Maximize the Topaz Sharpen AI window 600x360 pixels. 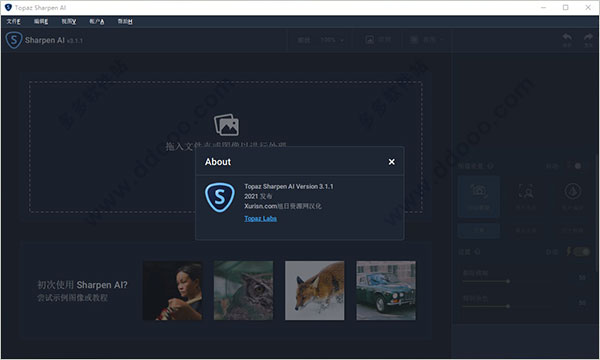pyautogui.click(x=566, y=7)
